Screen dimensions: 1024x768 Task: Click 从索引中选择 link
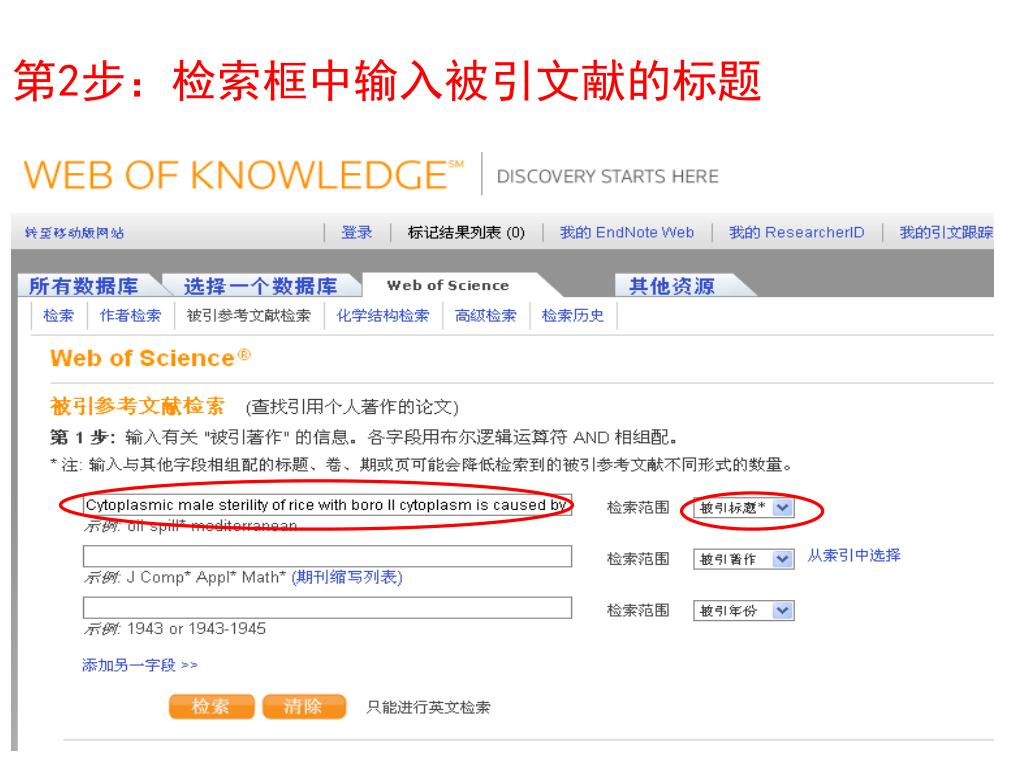854,556
